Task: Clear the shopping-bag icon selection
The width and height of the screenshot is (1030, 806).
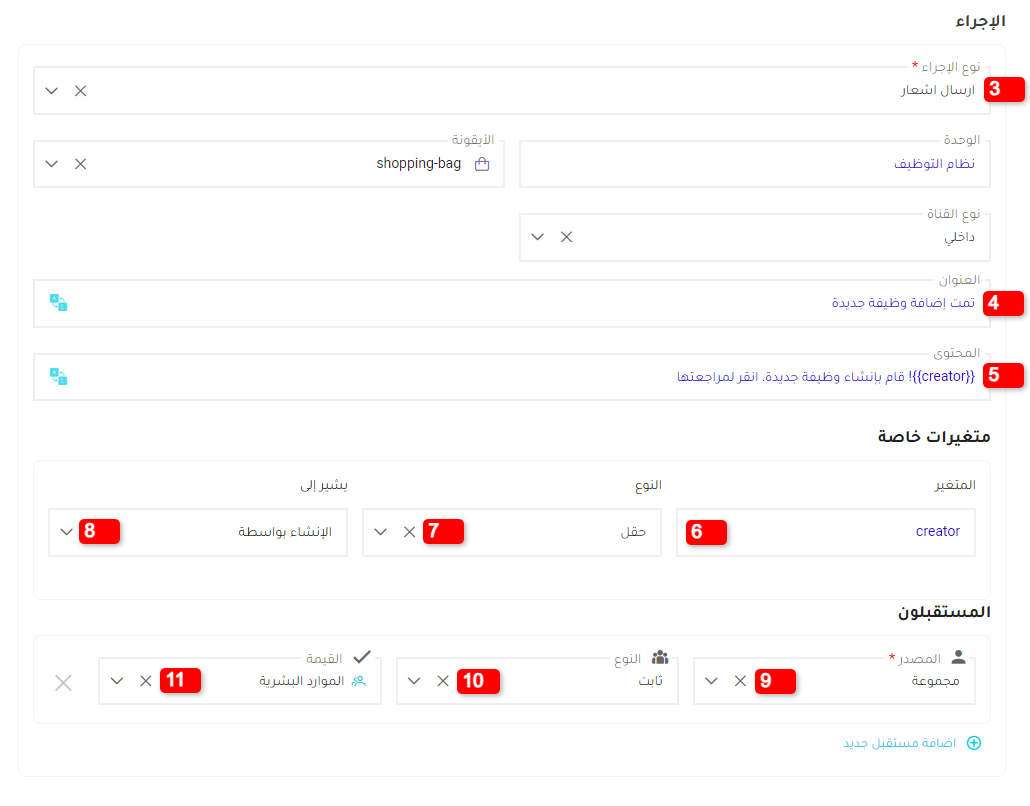Action: coord(80,163)
